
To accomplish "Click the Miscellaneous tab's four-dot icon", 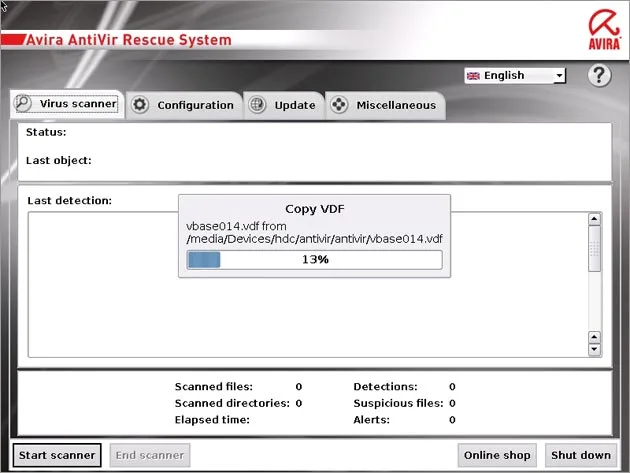I will (x=339, y=104).
